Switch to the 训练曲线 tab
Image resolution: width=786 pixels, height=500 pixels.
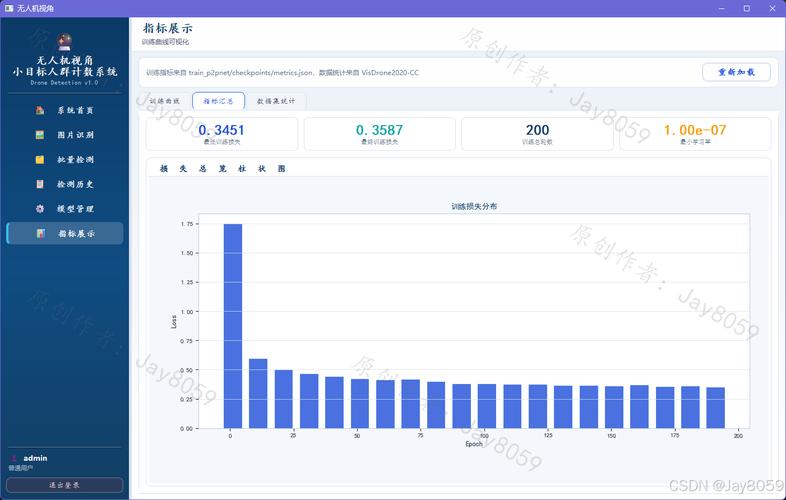(x=164, y=101)
